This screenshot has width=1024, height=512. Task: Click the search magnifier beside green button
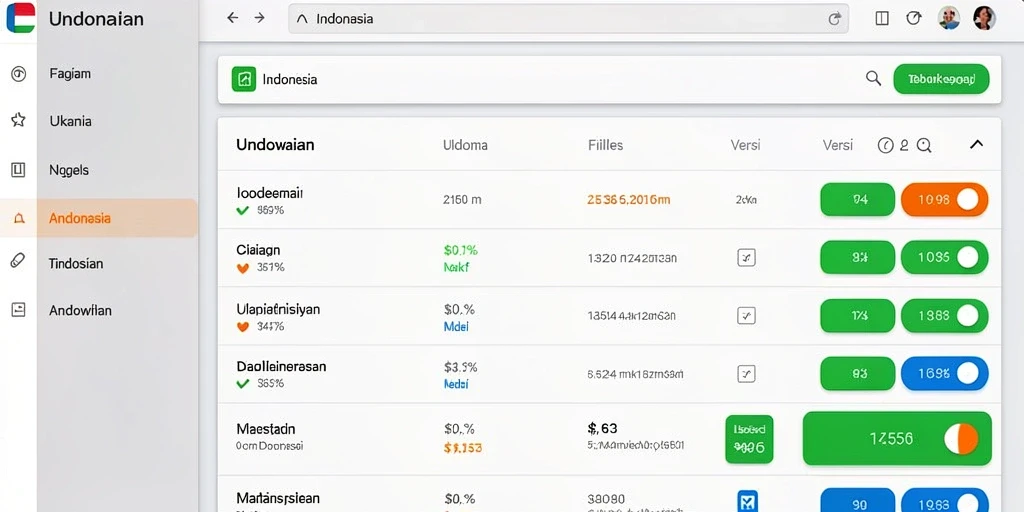click(x=873, y=78)
